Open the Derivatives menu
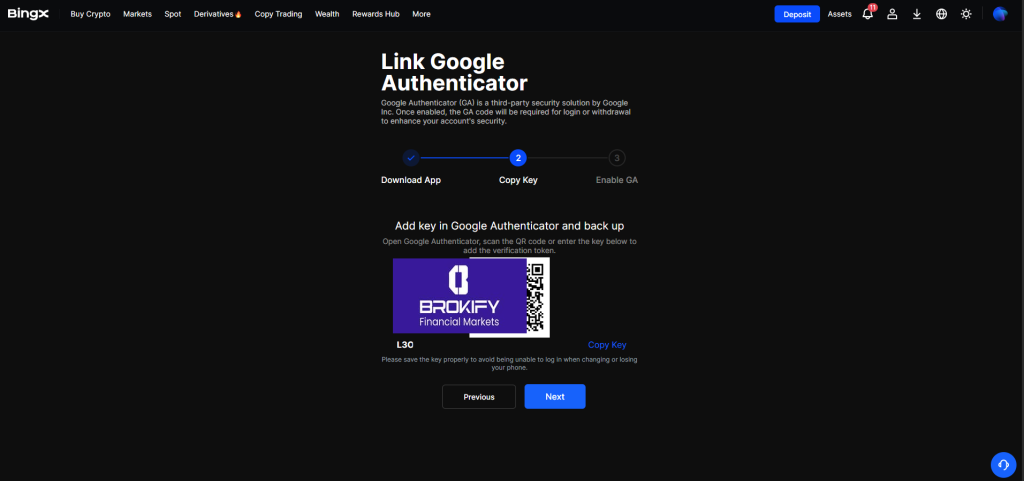1024x481 pixels. [217, 14]
